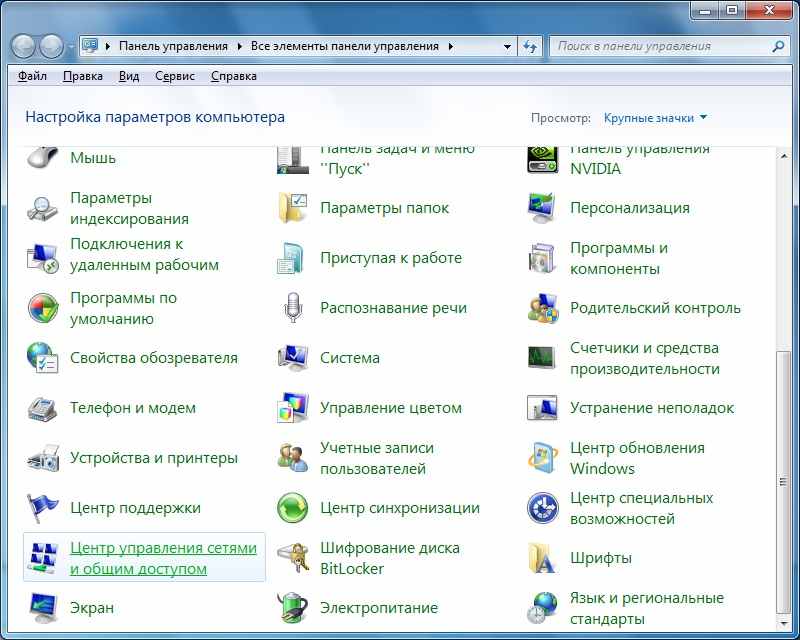The image size is (800, 640).
Task: Click the Все элементы панели управления breadcrumb
Action: pyautogui.click(x=345, y=46)
